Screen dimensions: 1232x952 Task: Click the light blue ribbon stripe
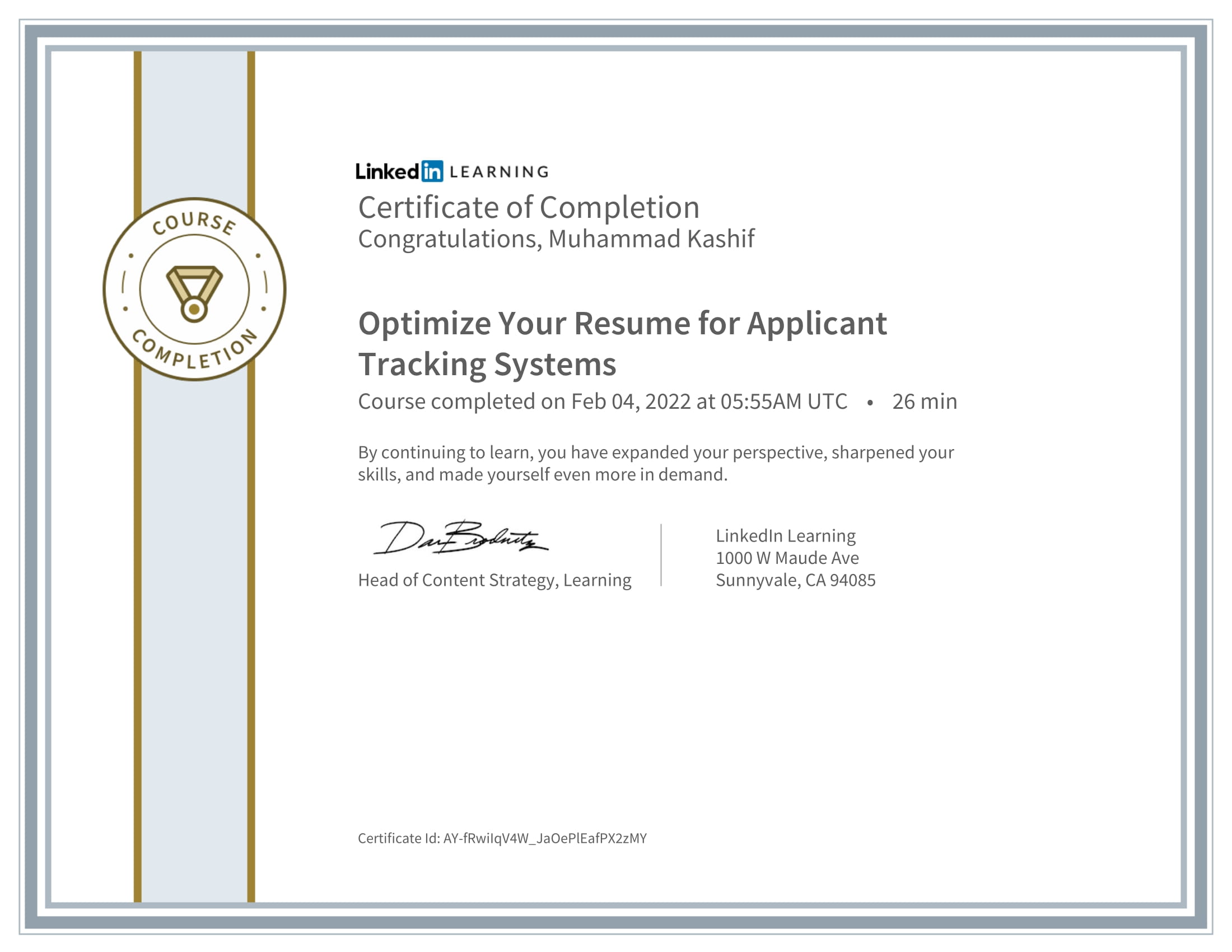coord(194,620)
